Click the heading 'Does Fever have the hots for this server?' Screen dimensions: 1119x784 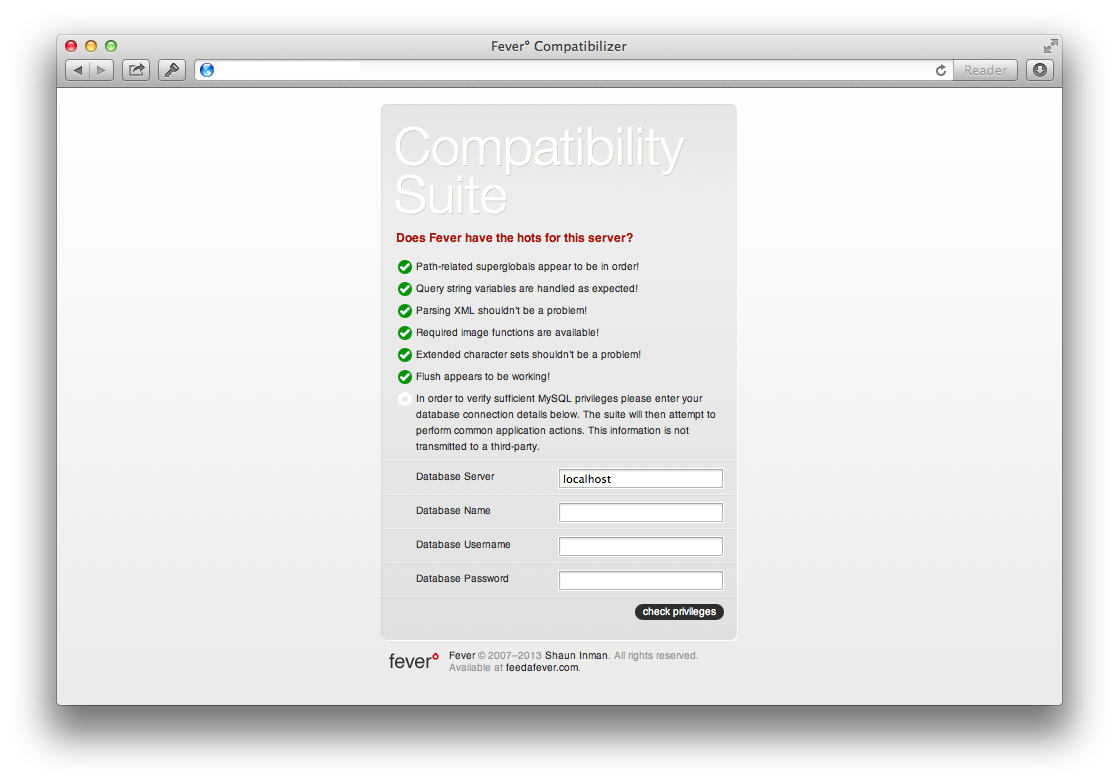pyautogui.click(x=515, y=238)
